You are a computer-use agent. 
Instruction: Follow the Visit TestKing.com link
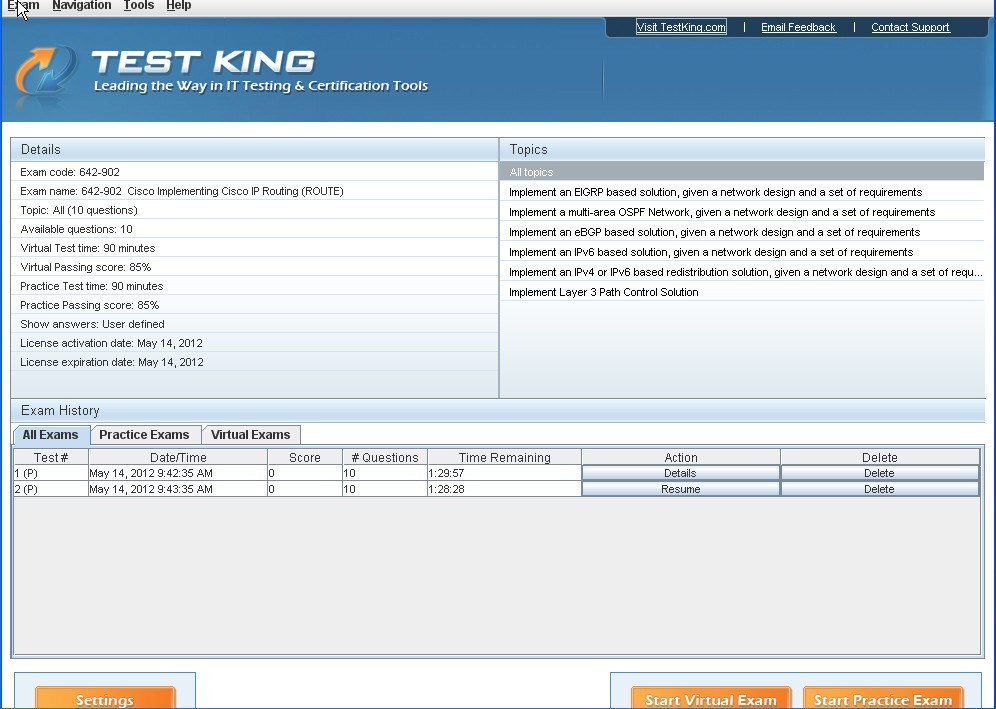click(681, 27)
